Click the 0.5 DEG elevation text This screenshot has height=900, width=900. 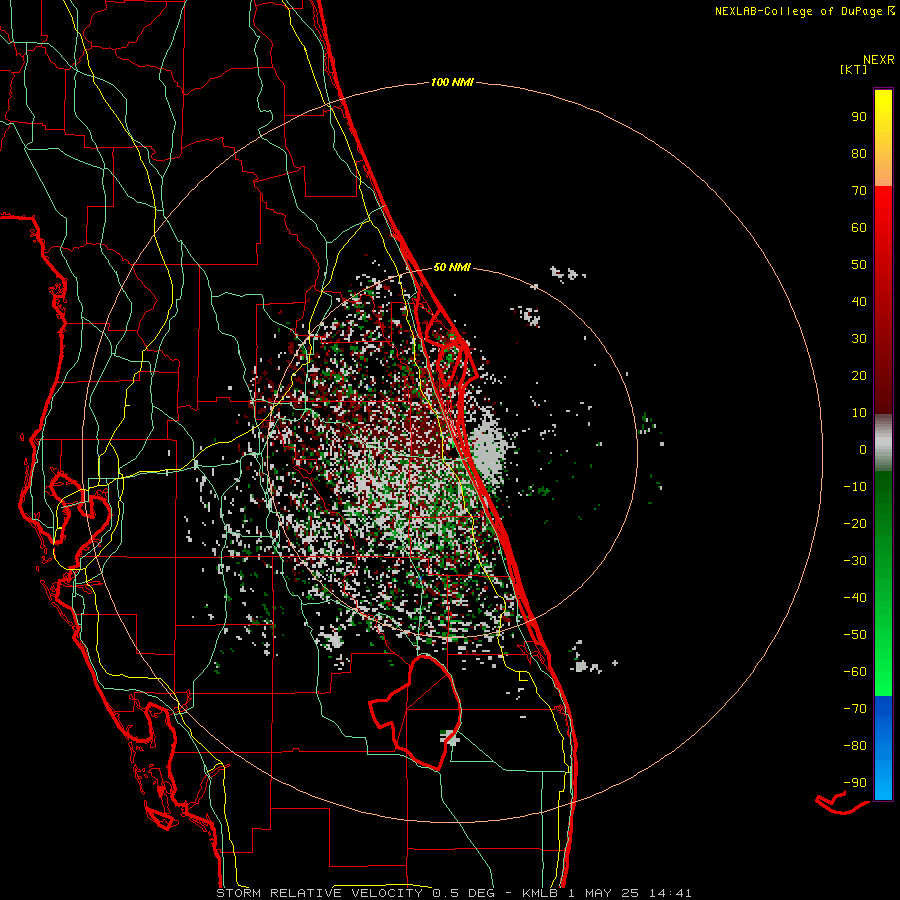point(469,893)
